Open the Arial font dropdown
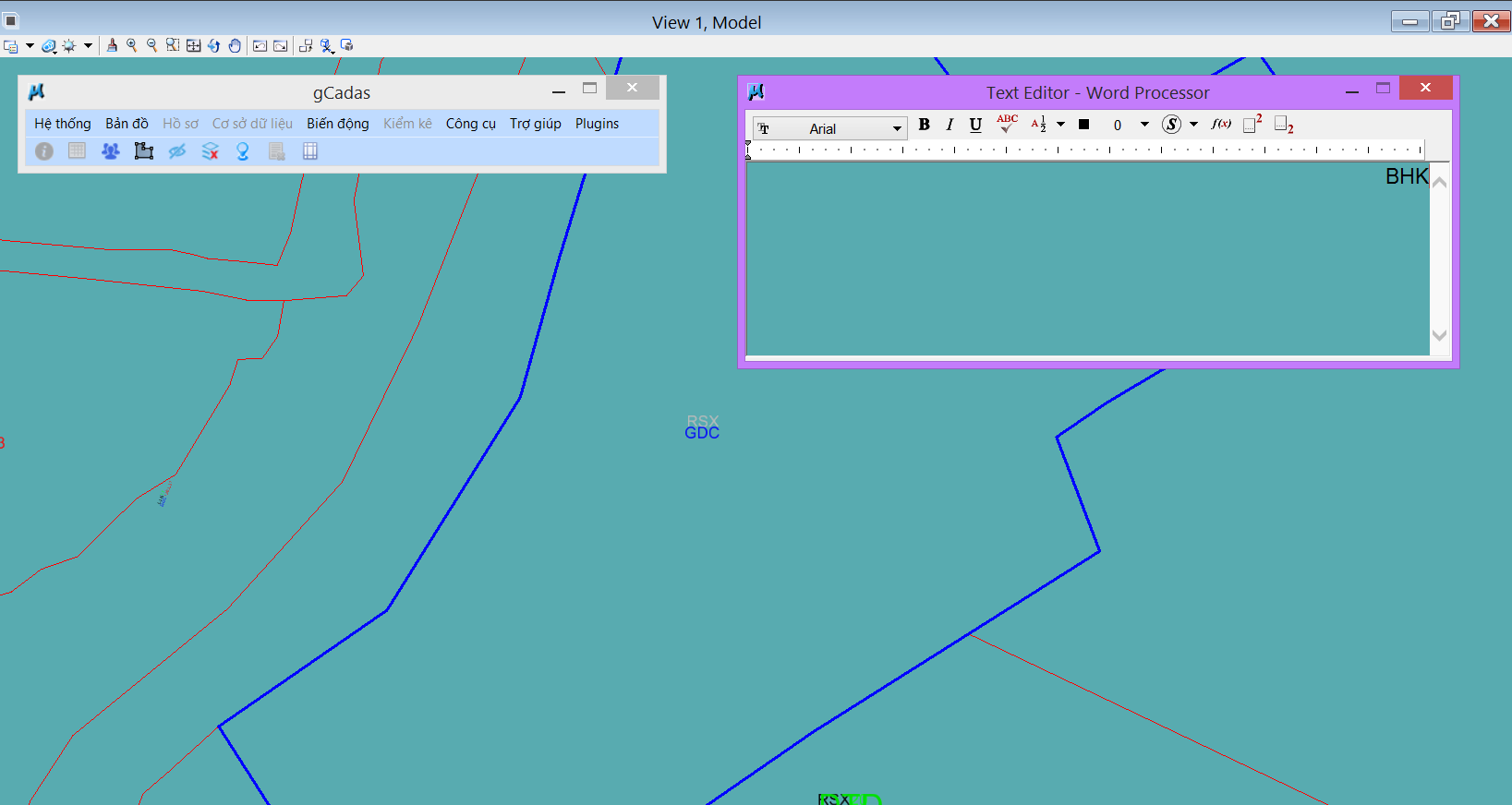 click(896, 128)
